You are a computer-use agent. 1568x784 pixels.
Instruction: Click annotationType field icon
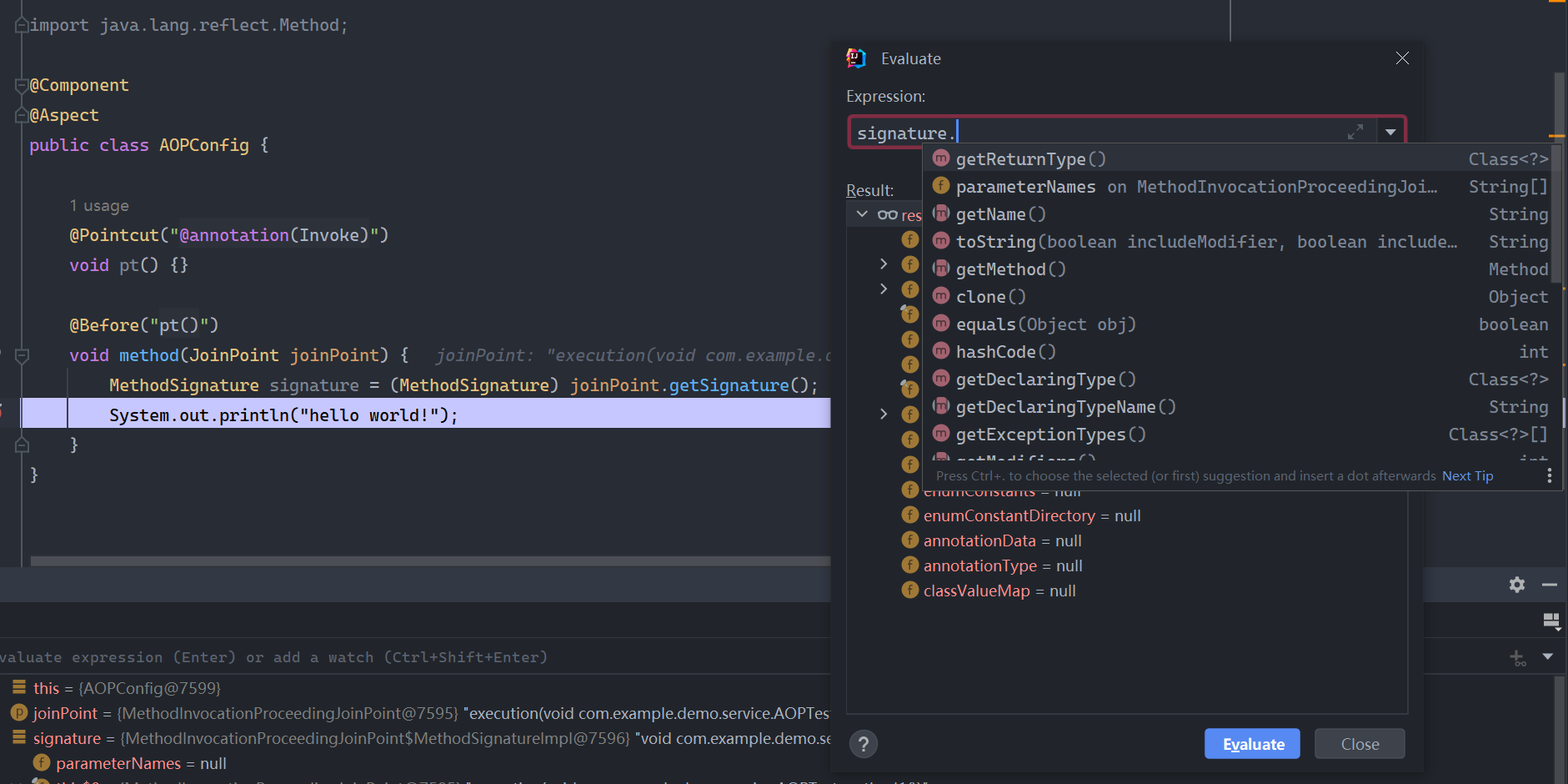tap(910, 565)
